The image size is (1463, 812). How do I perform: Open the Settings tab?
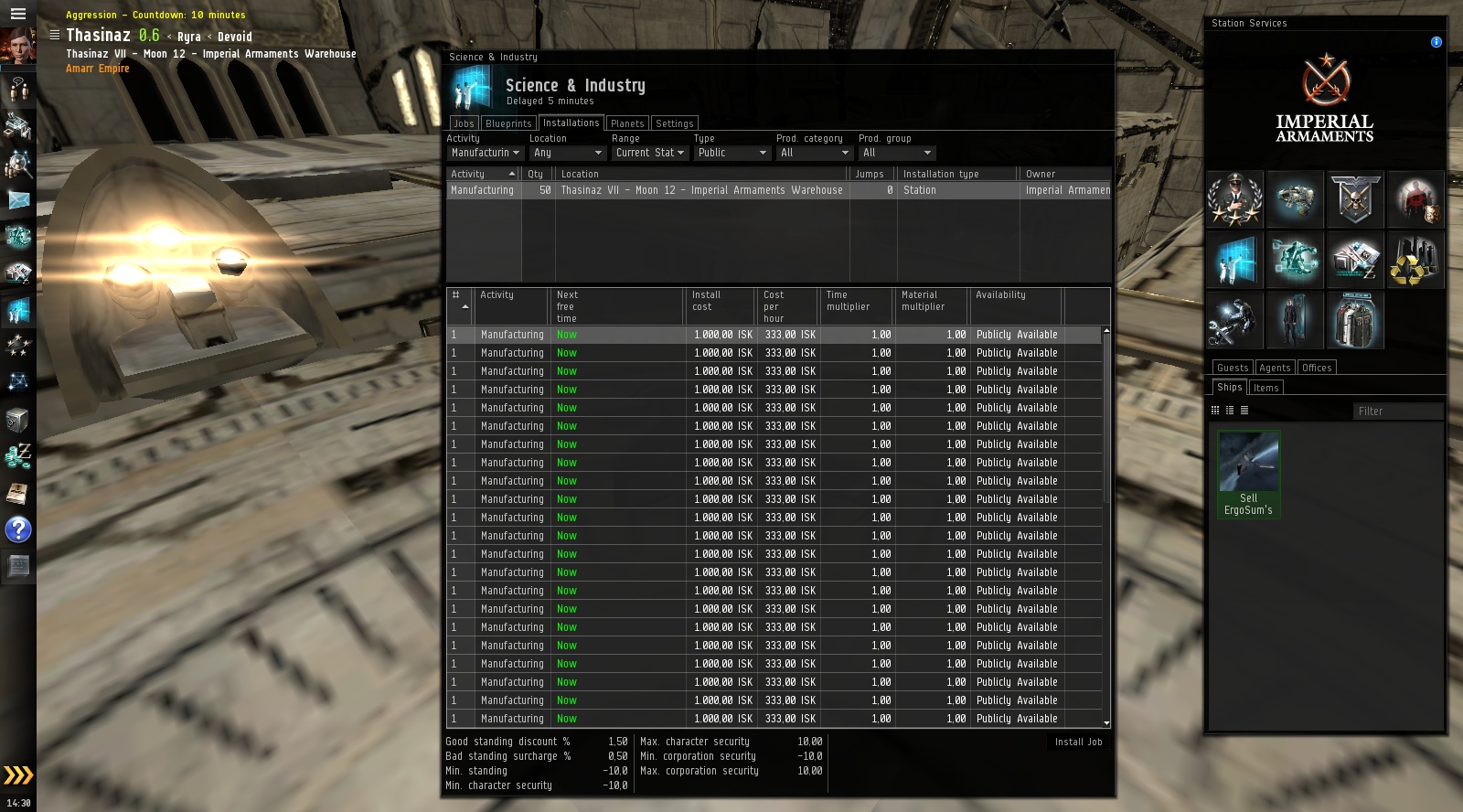675,123
